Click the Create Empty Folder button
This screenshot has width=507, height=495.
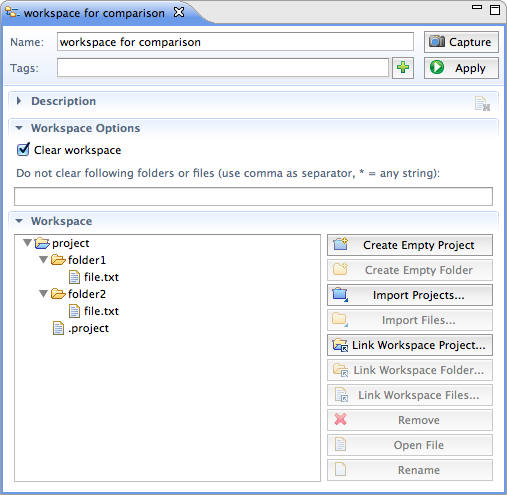click(x=410, y=270)
